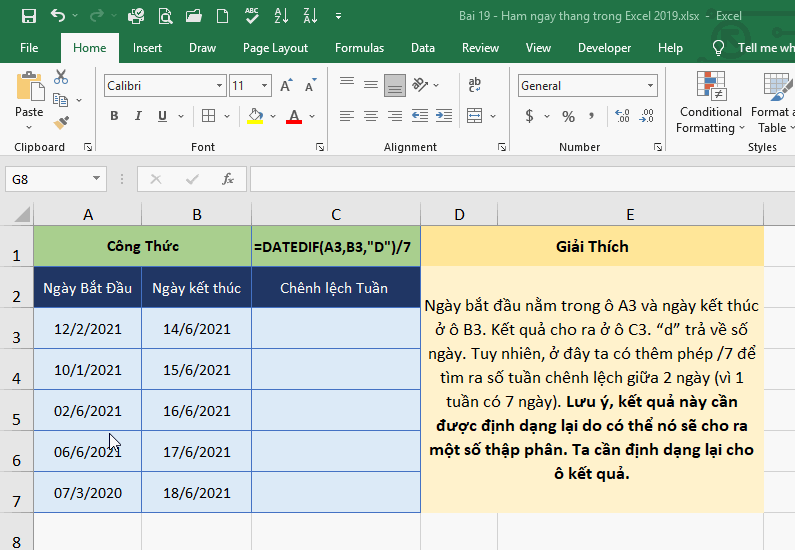Select cell with date 12/2/2021
This screenshot has width=795, height=550.
coord(88,328)
